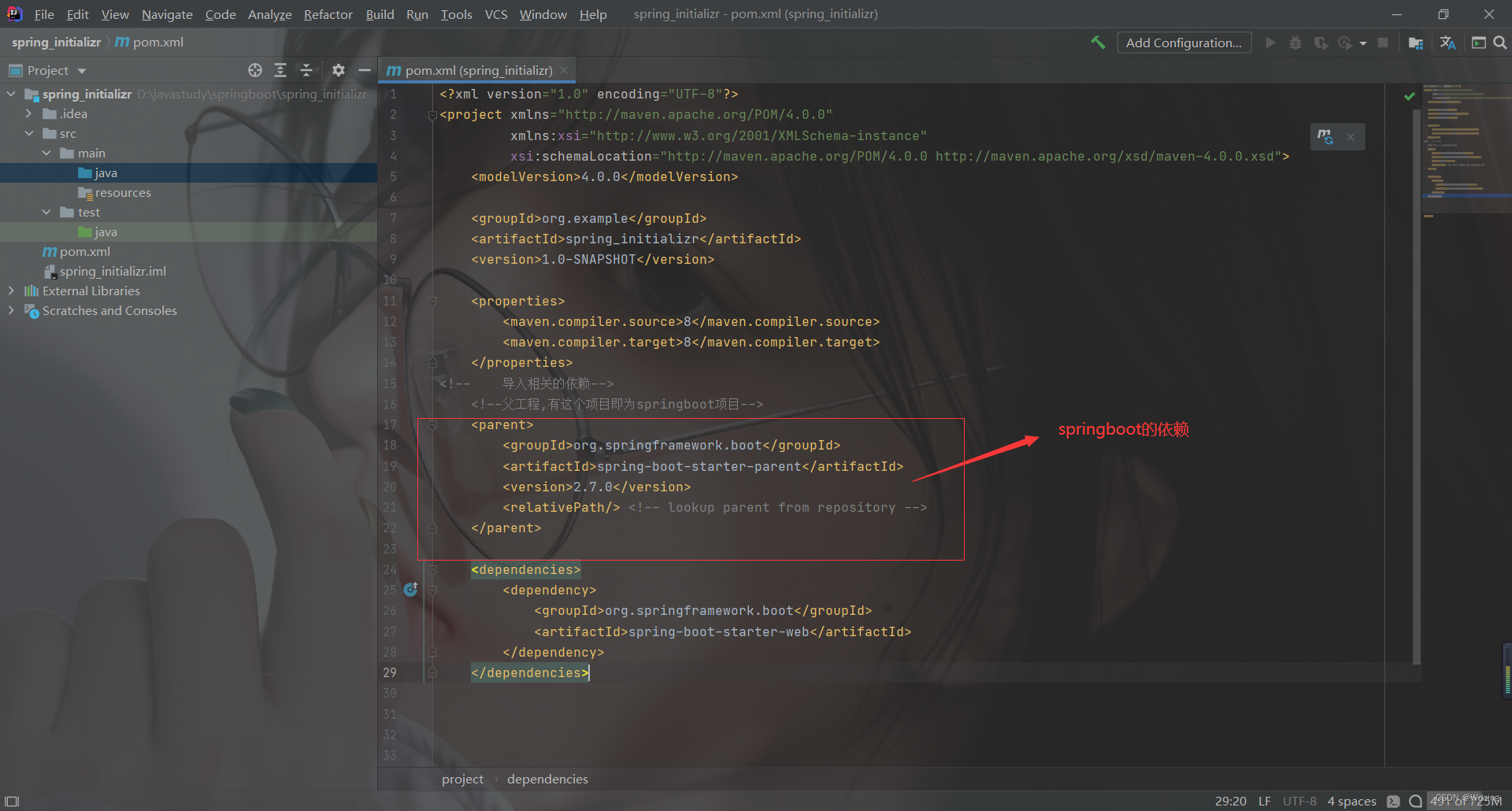
Task: Click the Run with Coverage icon
Action: coord(1321,43)
